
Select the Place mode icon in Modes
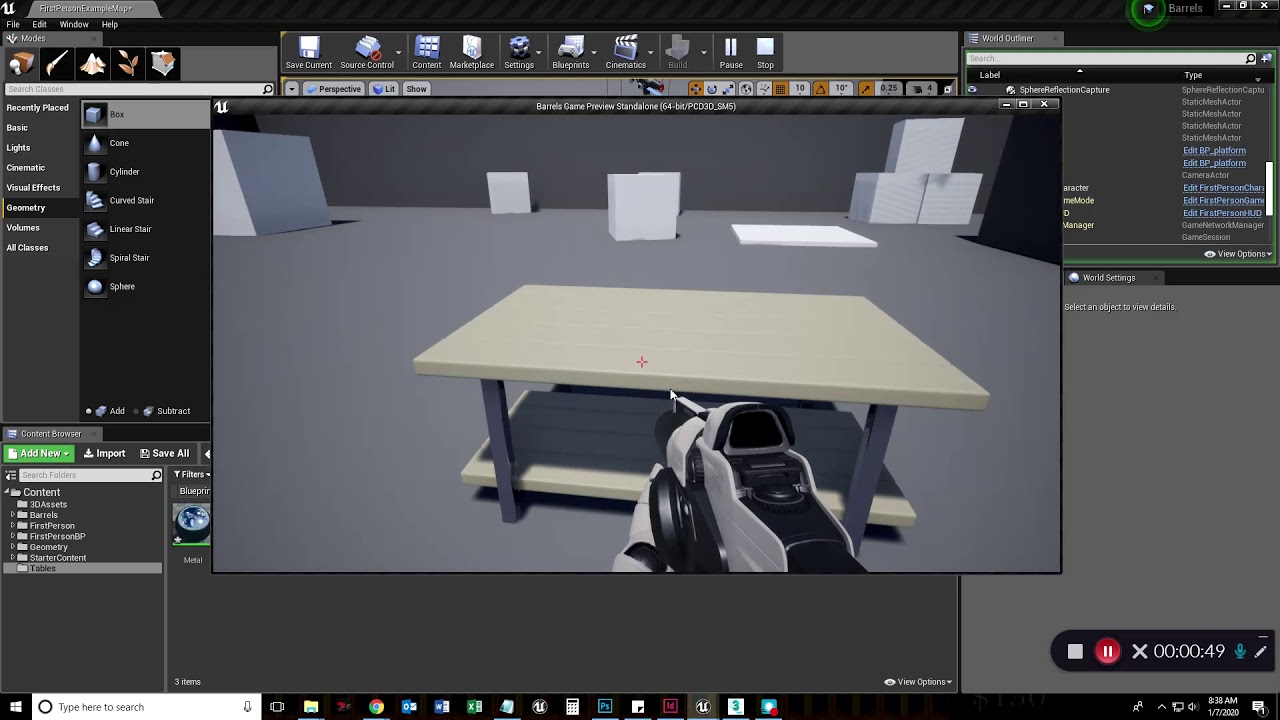pyautogui.click(x=21, y=64)
